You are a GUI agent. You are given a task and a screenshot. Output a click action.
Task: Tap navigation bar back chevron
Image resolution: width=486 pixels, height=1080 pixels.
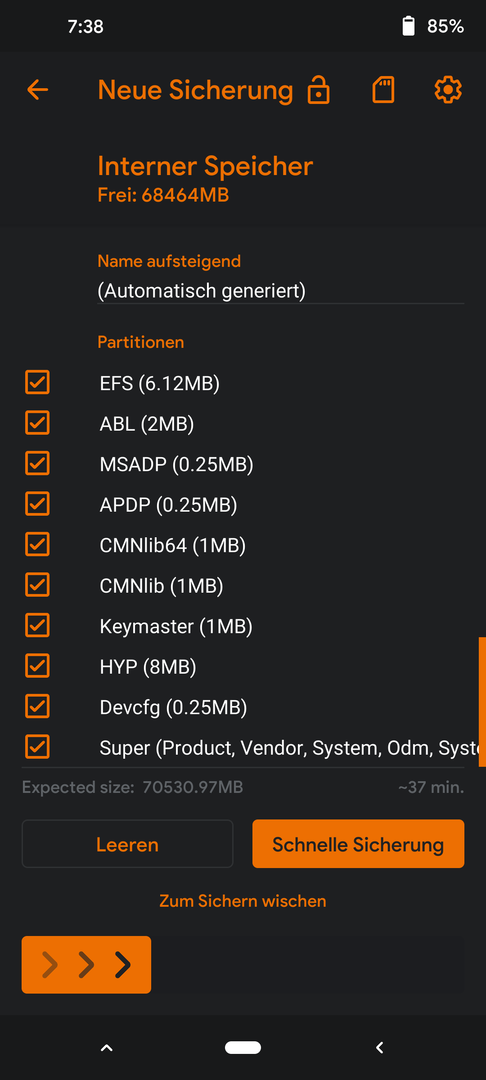(379, 1048)
